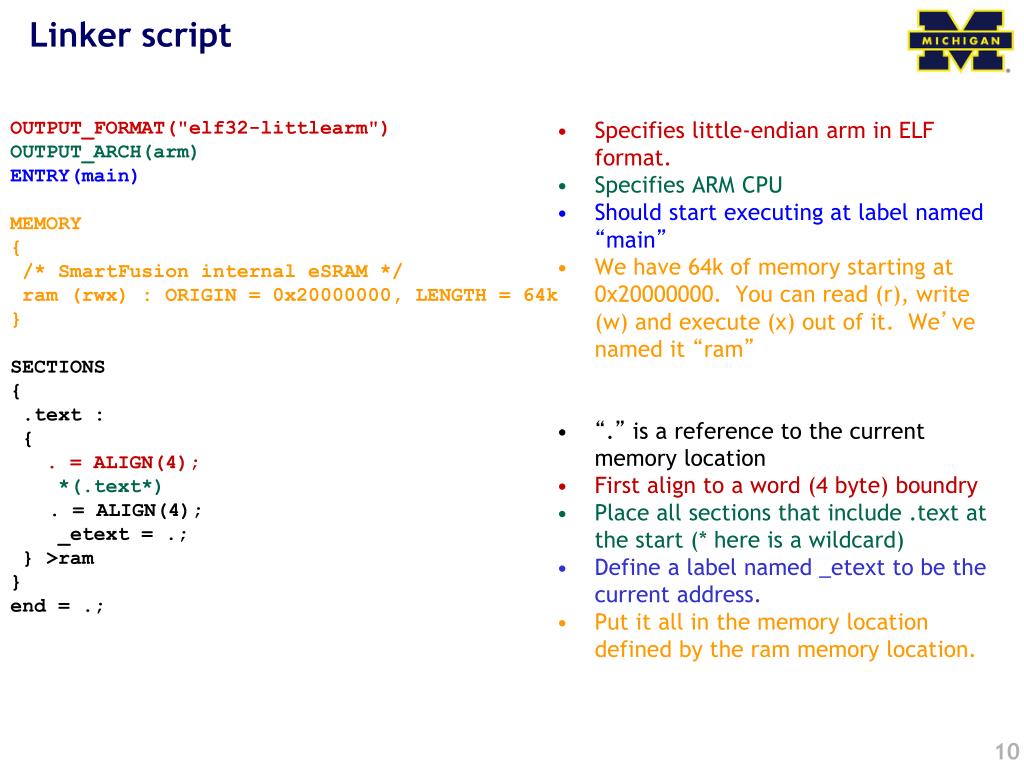Select the black ". = ALIGN(4);" line
This screenshot has width=1024, height=768.
pos(126,510)
